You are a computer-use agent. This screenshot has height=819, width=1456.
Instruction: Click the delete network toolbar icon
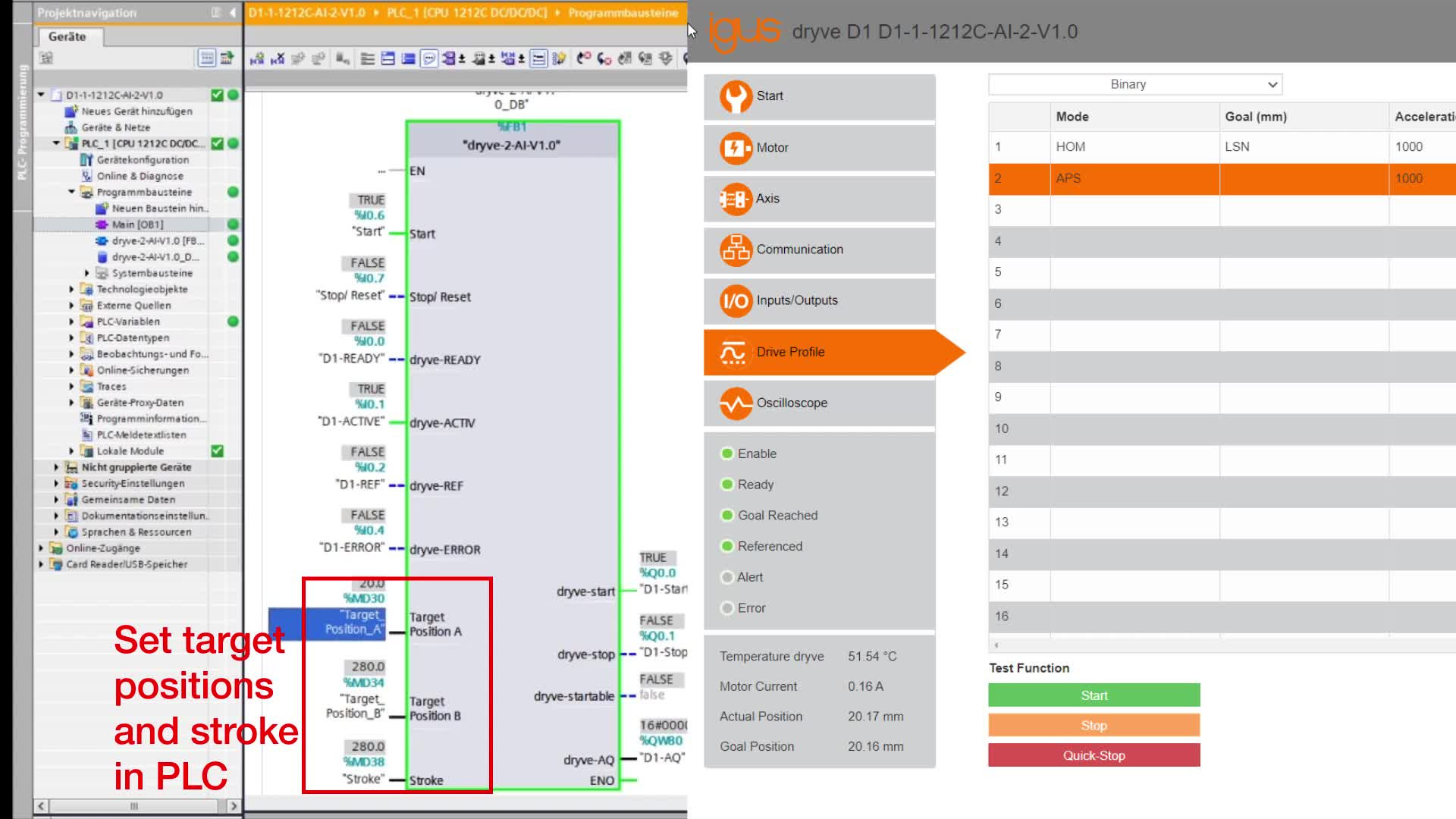pos(278,58)
